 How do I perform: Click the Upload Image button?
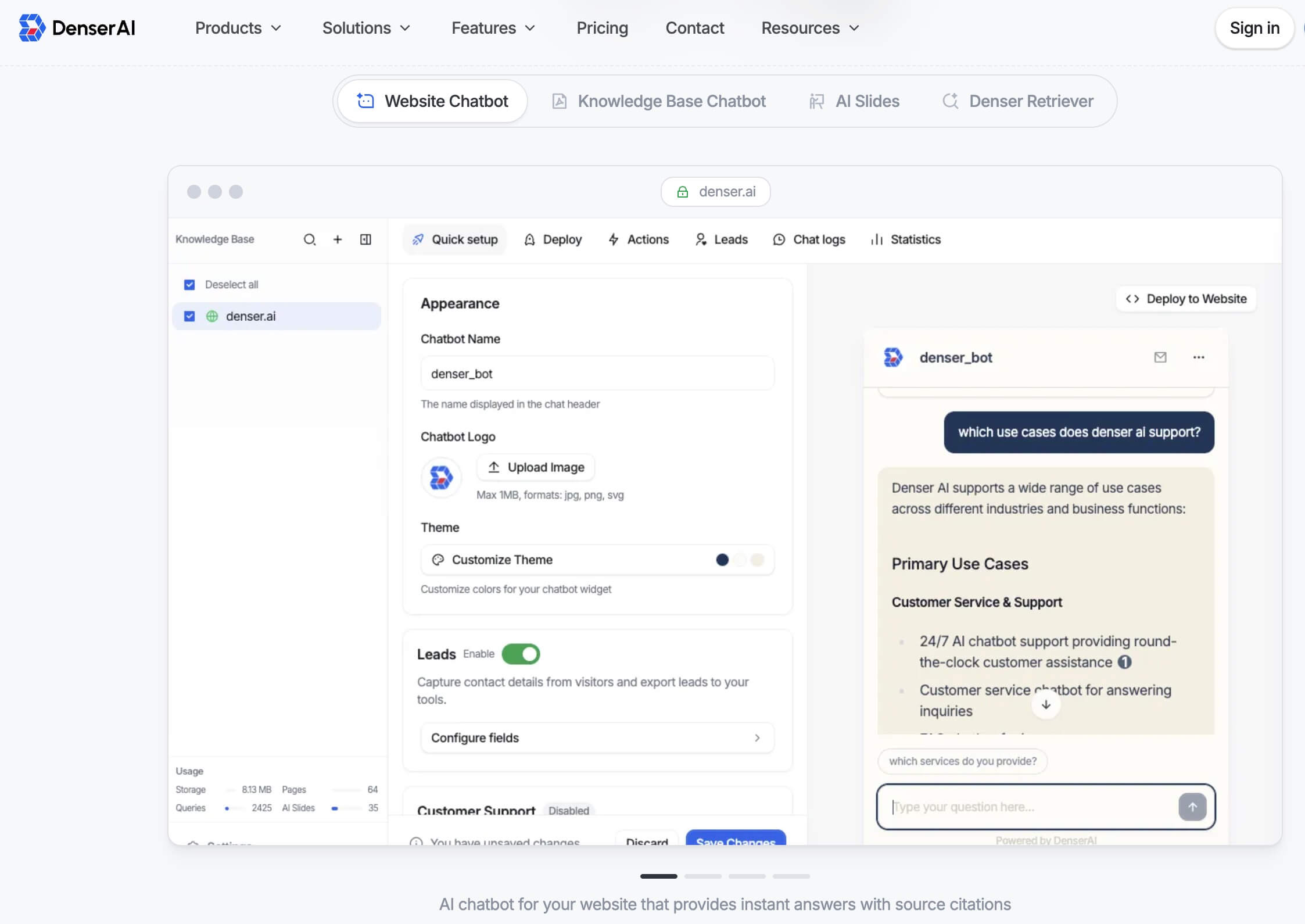click(536, 467)
